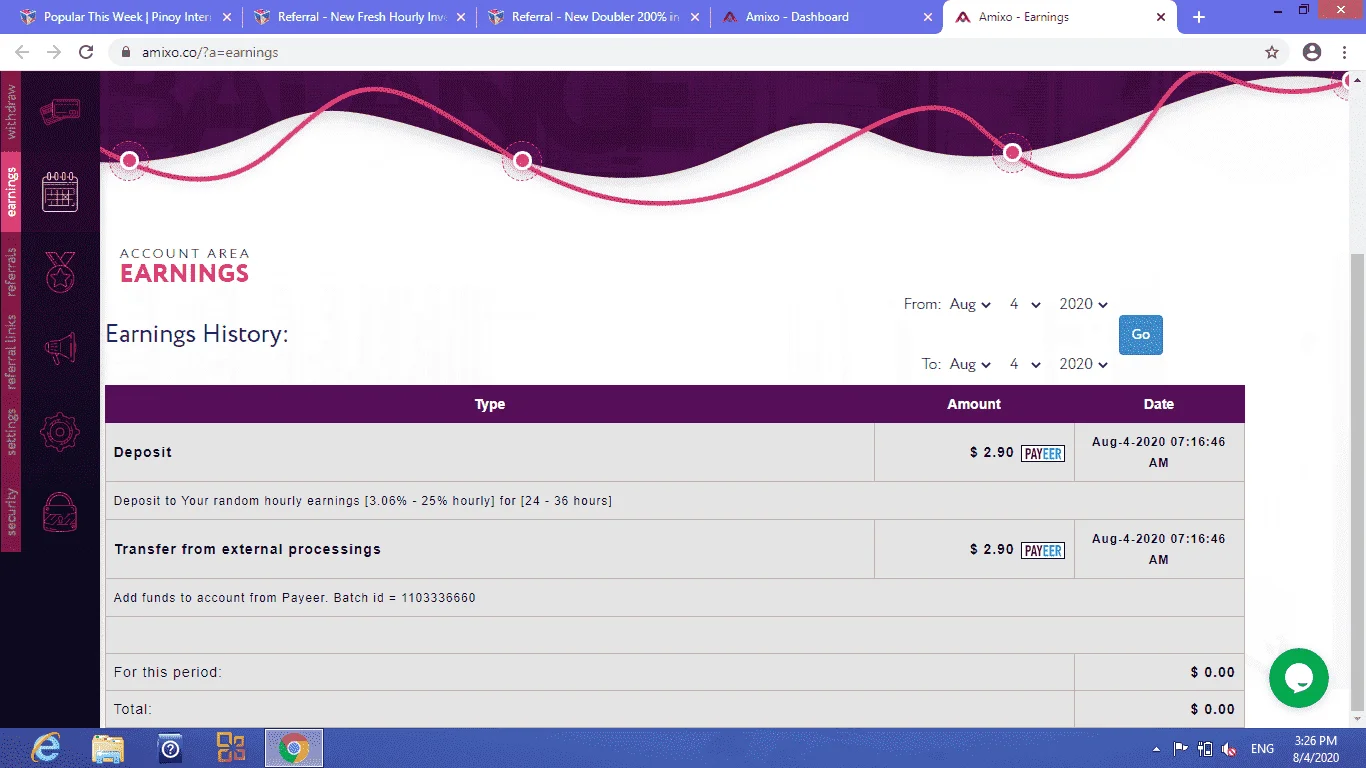Switch to New Fresh Hourly Referral tab
This screenshot has height=768, width=1366.
click(358, 17)
